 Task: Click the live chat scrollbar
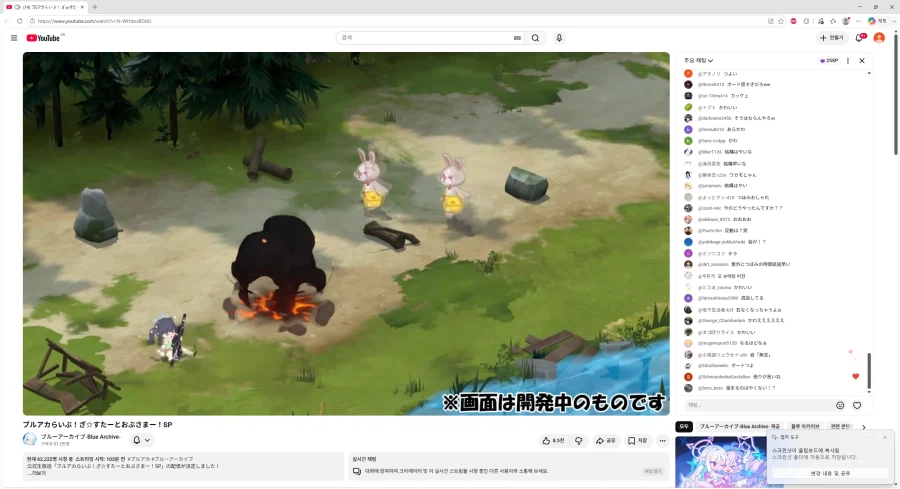[x=869, y=371]
